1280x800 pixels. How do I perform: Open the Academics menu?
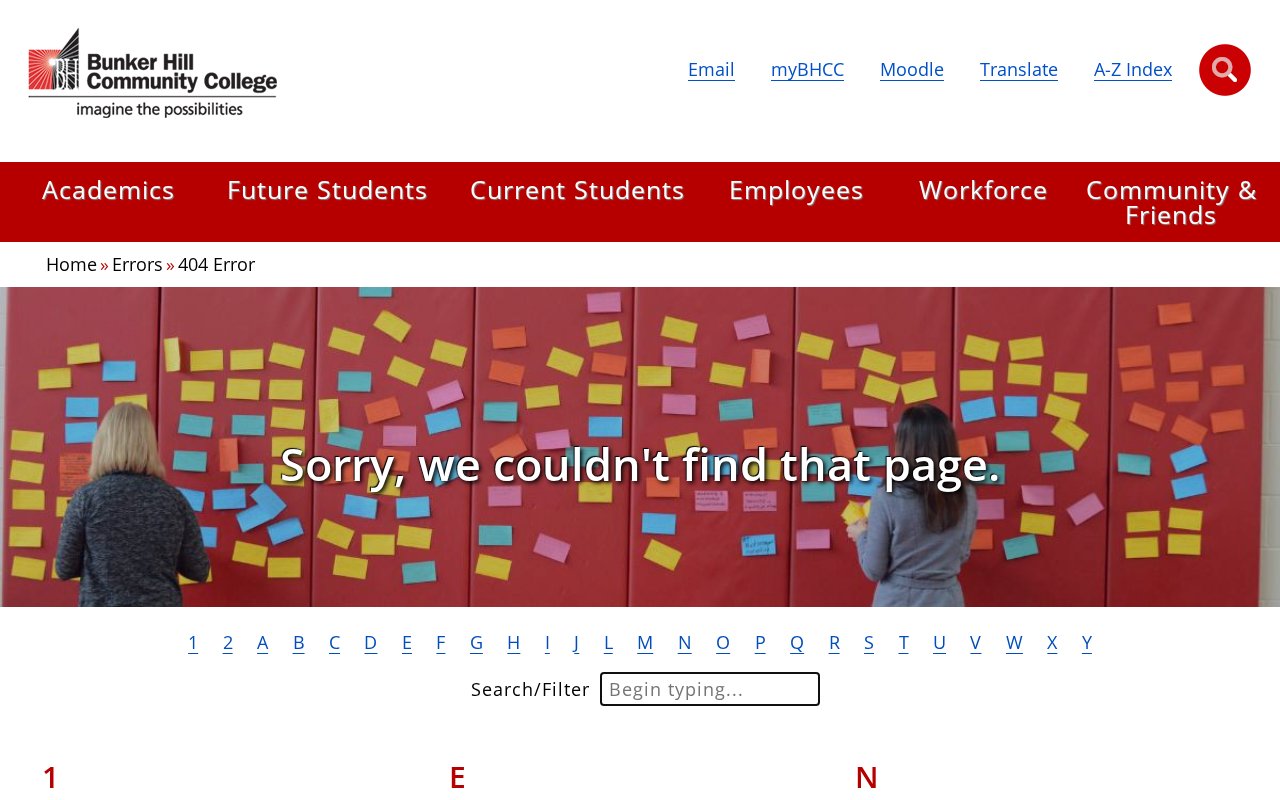point(108,190)
